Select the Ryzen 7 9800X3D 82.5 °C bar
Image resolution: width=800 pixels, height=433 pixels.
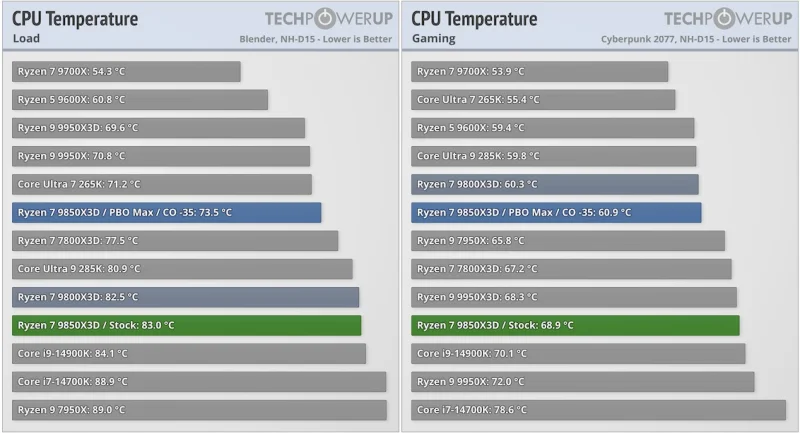pyautogui.click(x=186, y=297)
